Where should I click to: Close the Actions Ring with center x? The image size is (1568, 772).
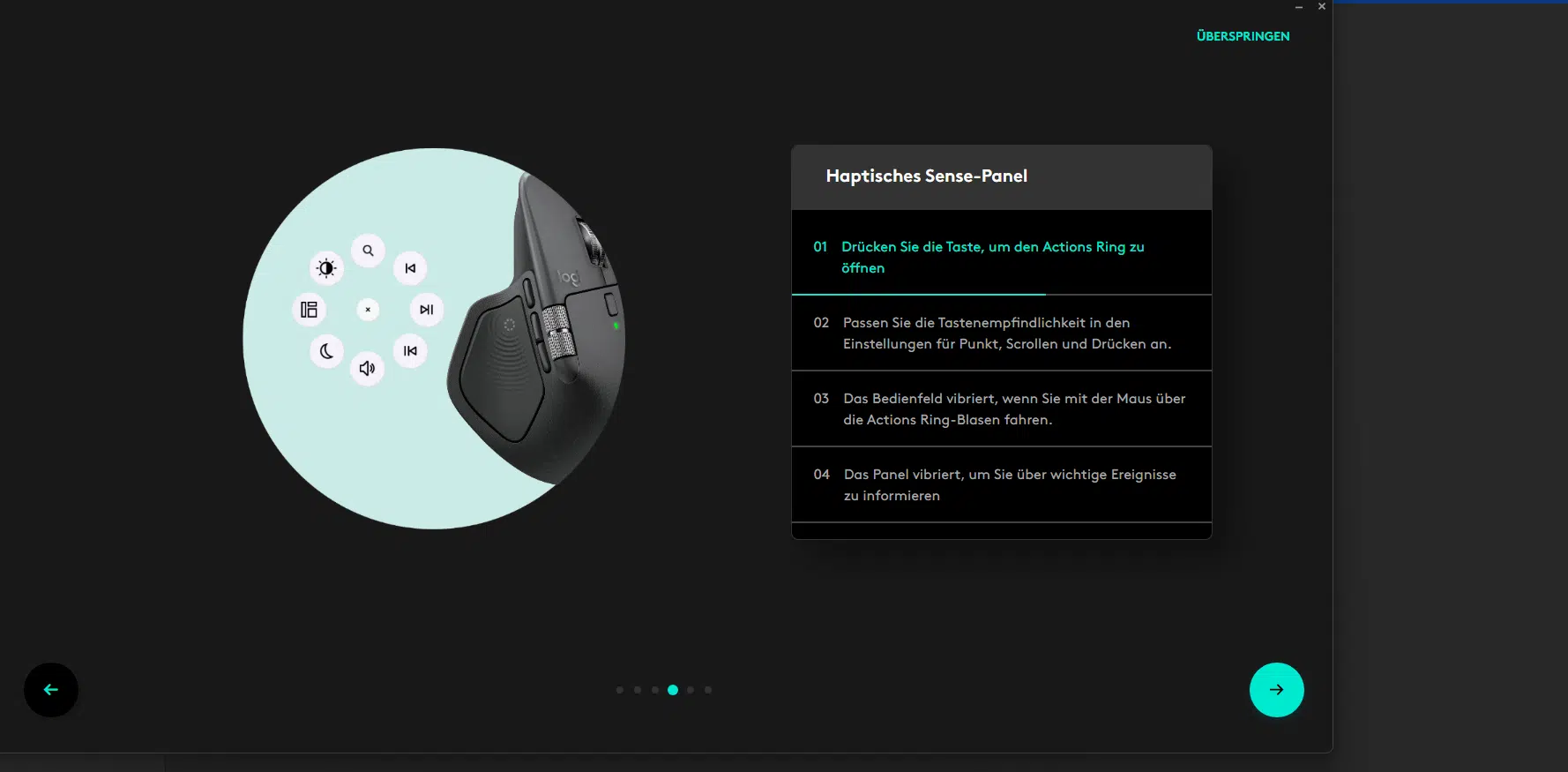[368, 310]
